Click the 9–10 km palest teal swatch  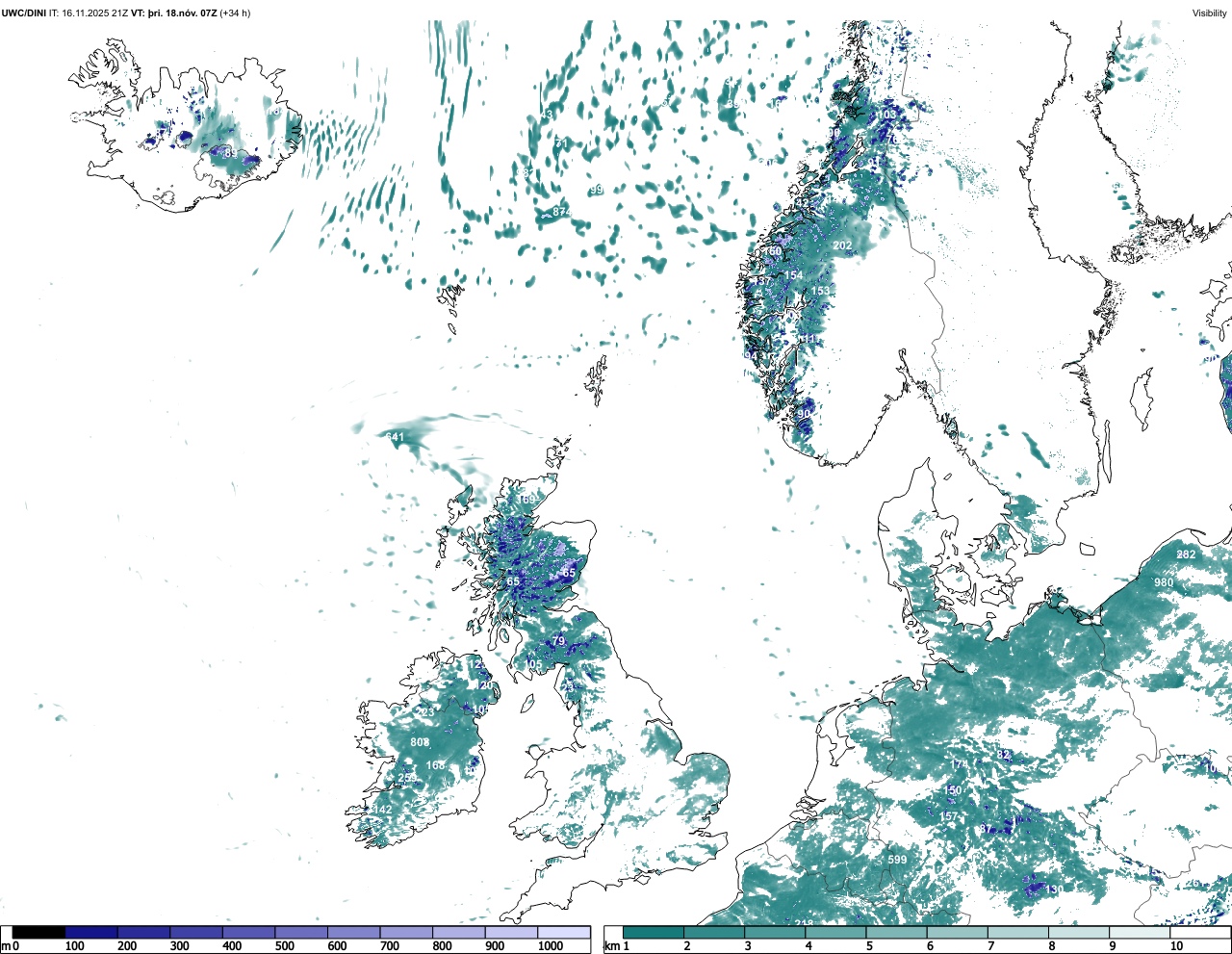coord(1141,933)
